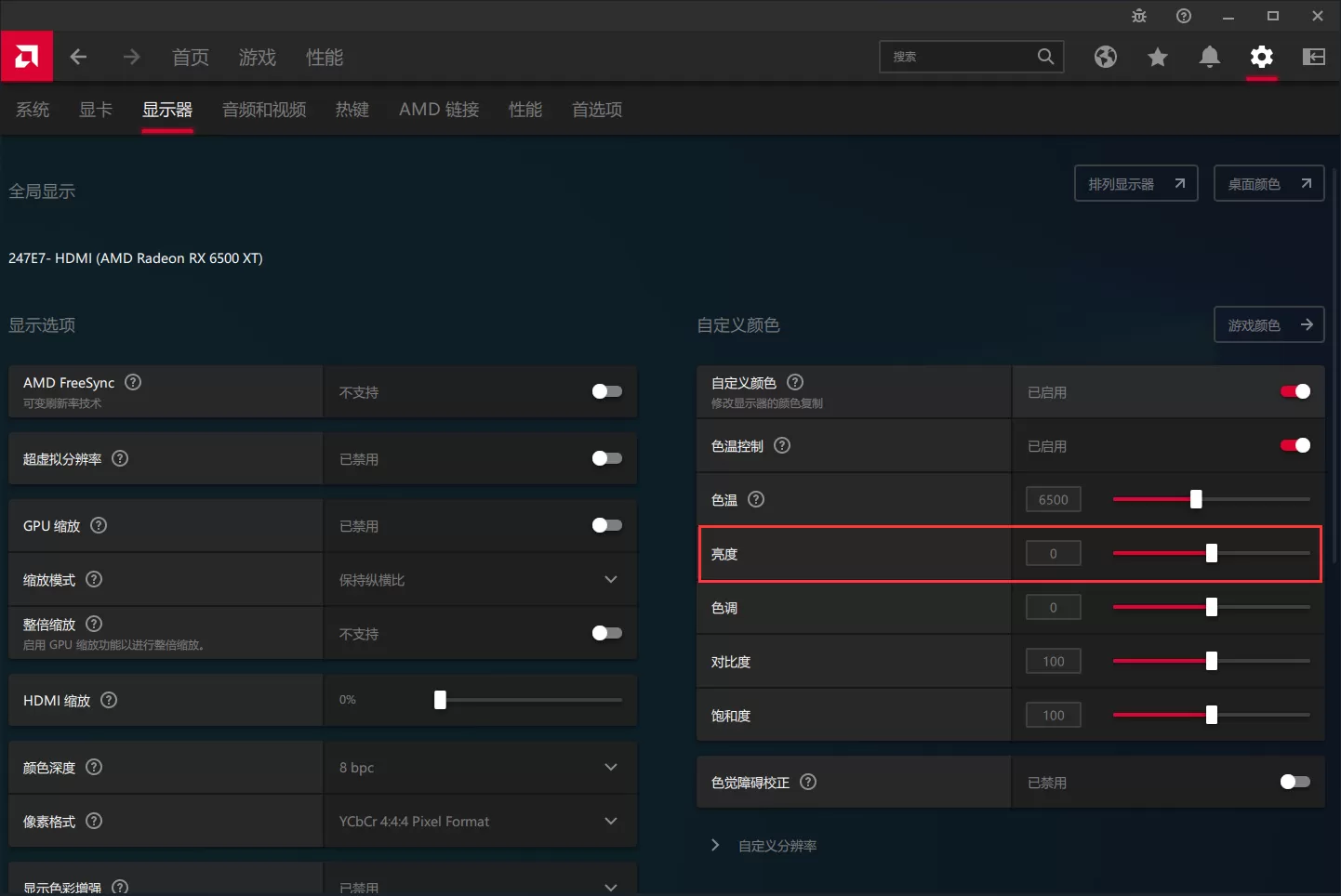Enable the AMD FreeSync toggle
The height and width of the screenshot is (896, 1341).
coord(605,391)
